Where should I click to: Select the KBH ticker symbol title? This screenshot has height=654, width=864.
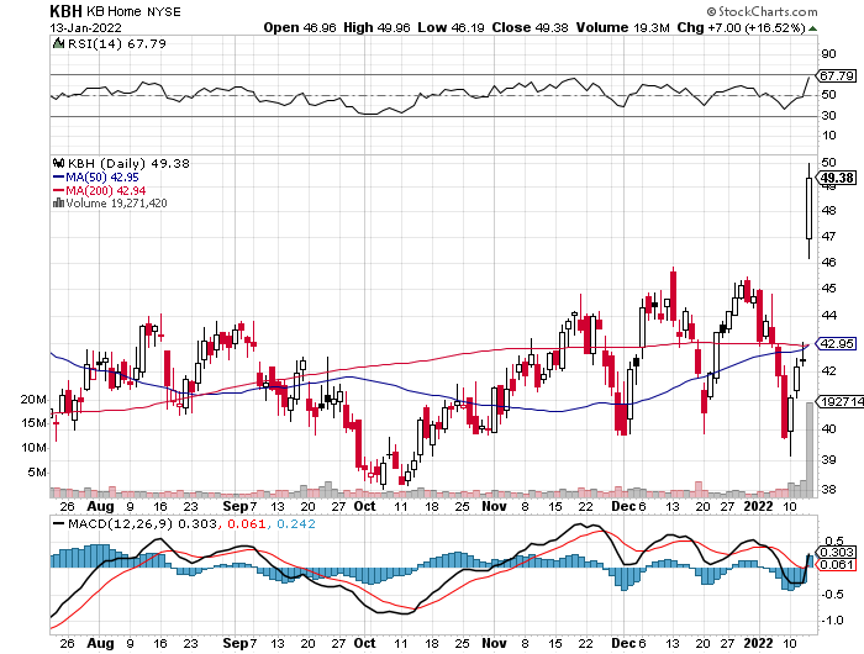click(x=66, y=11)
